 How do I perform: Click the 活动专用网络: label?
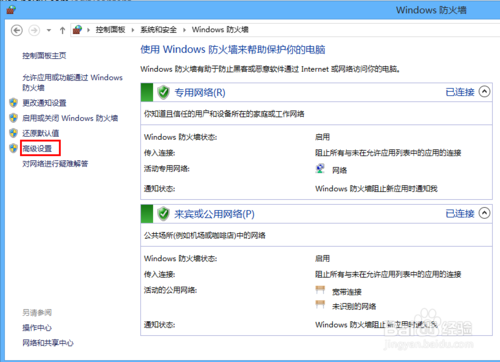167,169
